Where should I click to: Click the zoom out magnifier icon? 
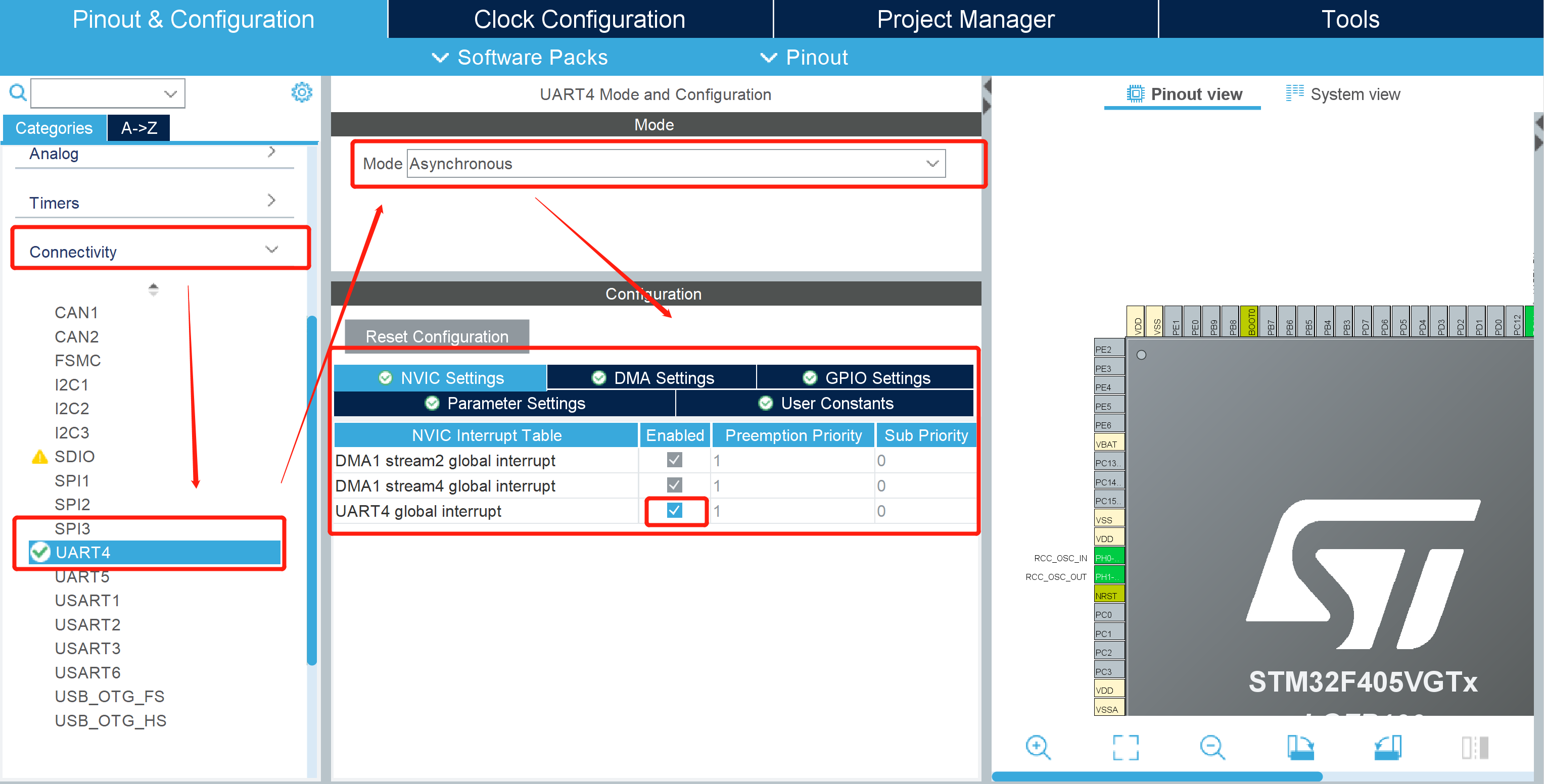coord(1212,747)
